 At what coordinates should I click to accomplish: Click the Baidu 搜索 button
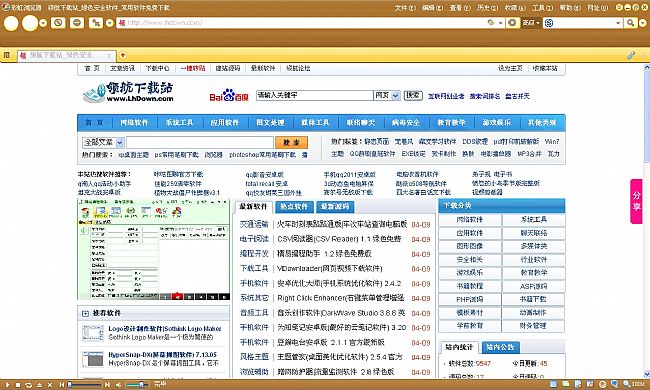tap(413, 95)
